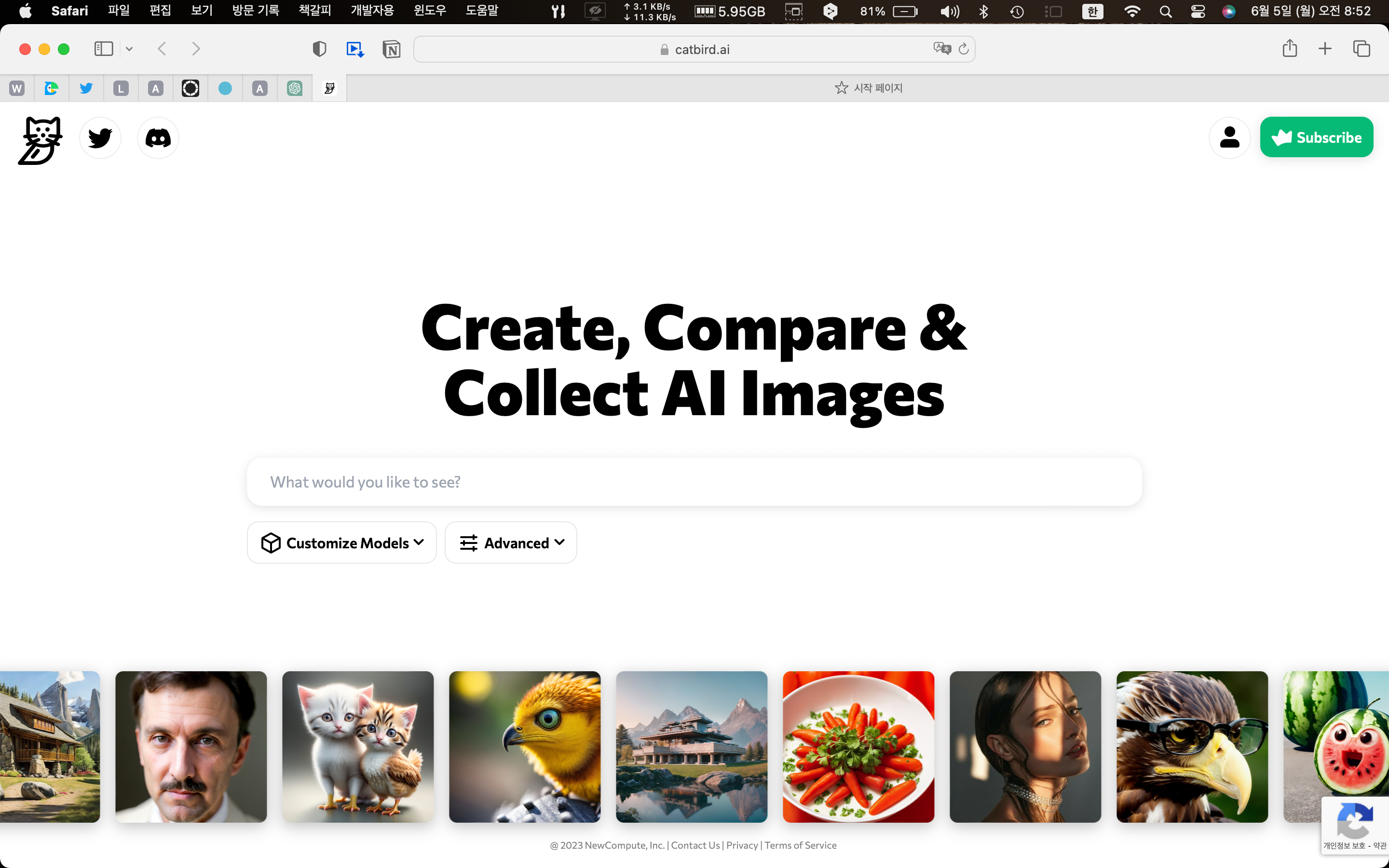This screenshot has height=868, width=1389.
Task: Click the Notion web clipper extension icon
Action: point(392,49)
